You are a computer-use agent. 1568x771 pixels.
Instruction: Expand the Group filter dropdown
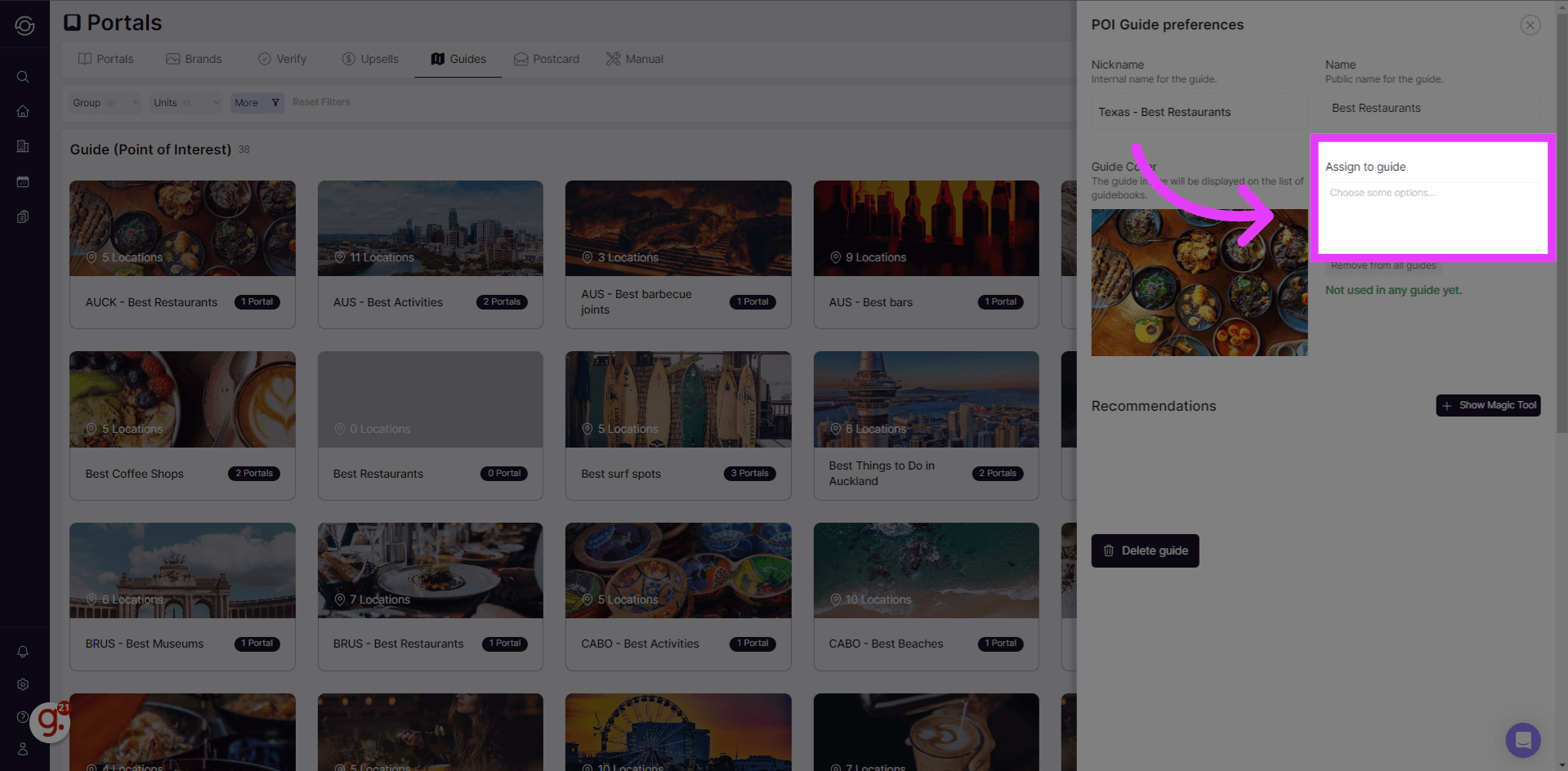click(104, 103)
